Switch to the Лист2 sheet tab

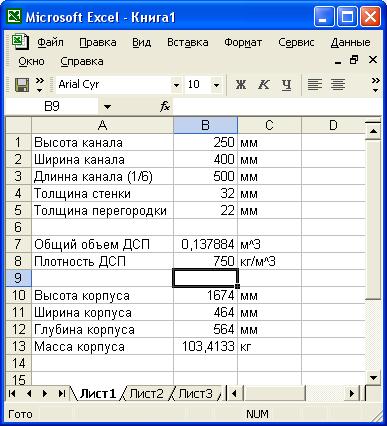[147, 394]
